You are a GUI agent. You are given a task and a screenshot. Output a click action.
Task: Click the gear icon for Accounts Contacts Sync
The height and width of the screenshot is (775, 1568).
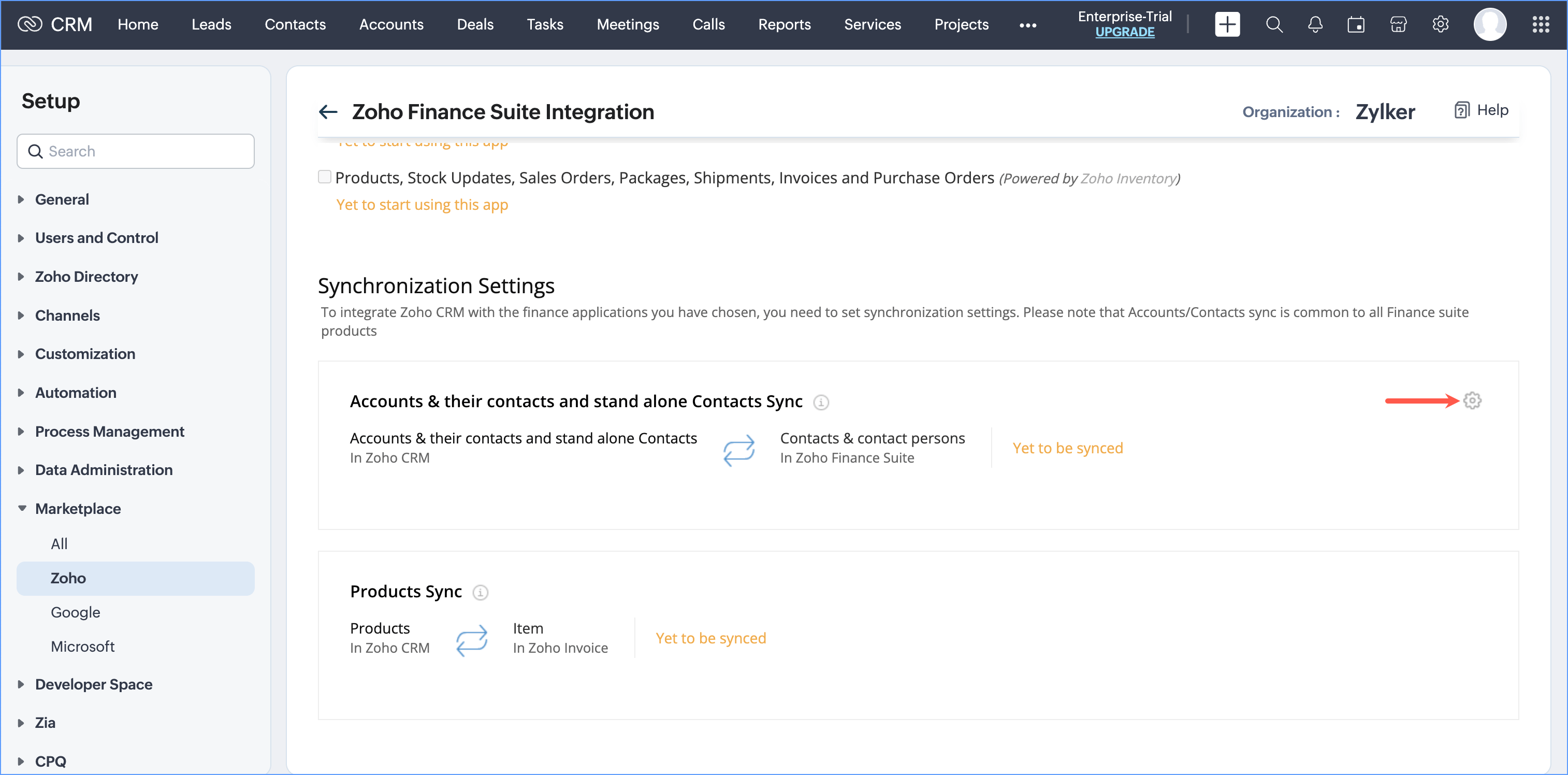pos(1471,400)
